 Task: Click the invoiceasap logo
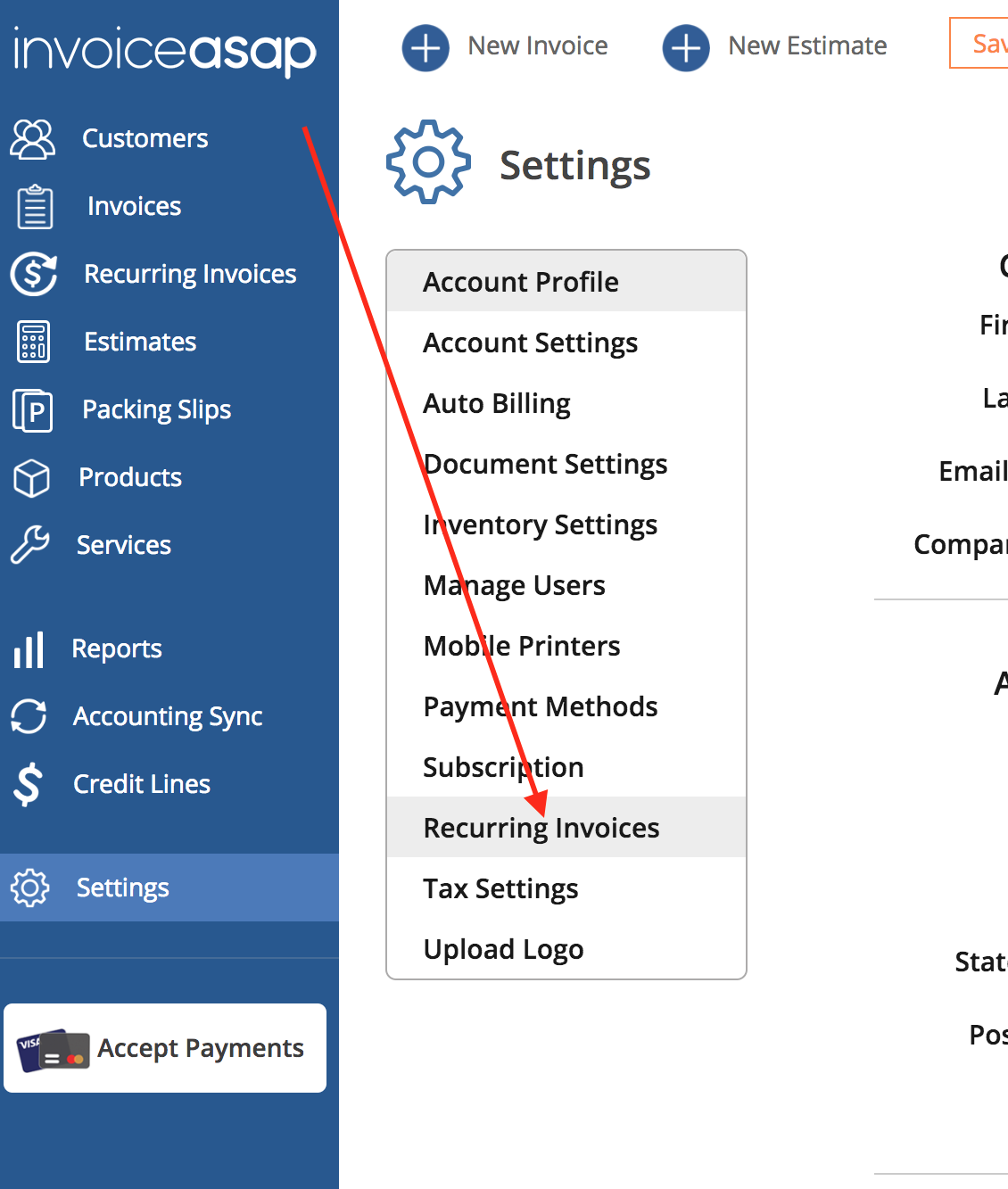coord(165,51)
